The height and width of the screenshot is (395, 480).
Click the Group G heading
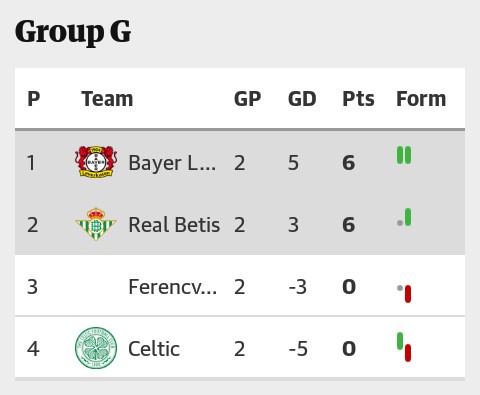[x=73, y=32]
